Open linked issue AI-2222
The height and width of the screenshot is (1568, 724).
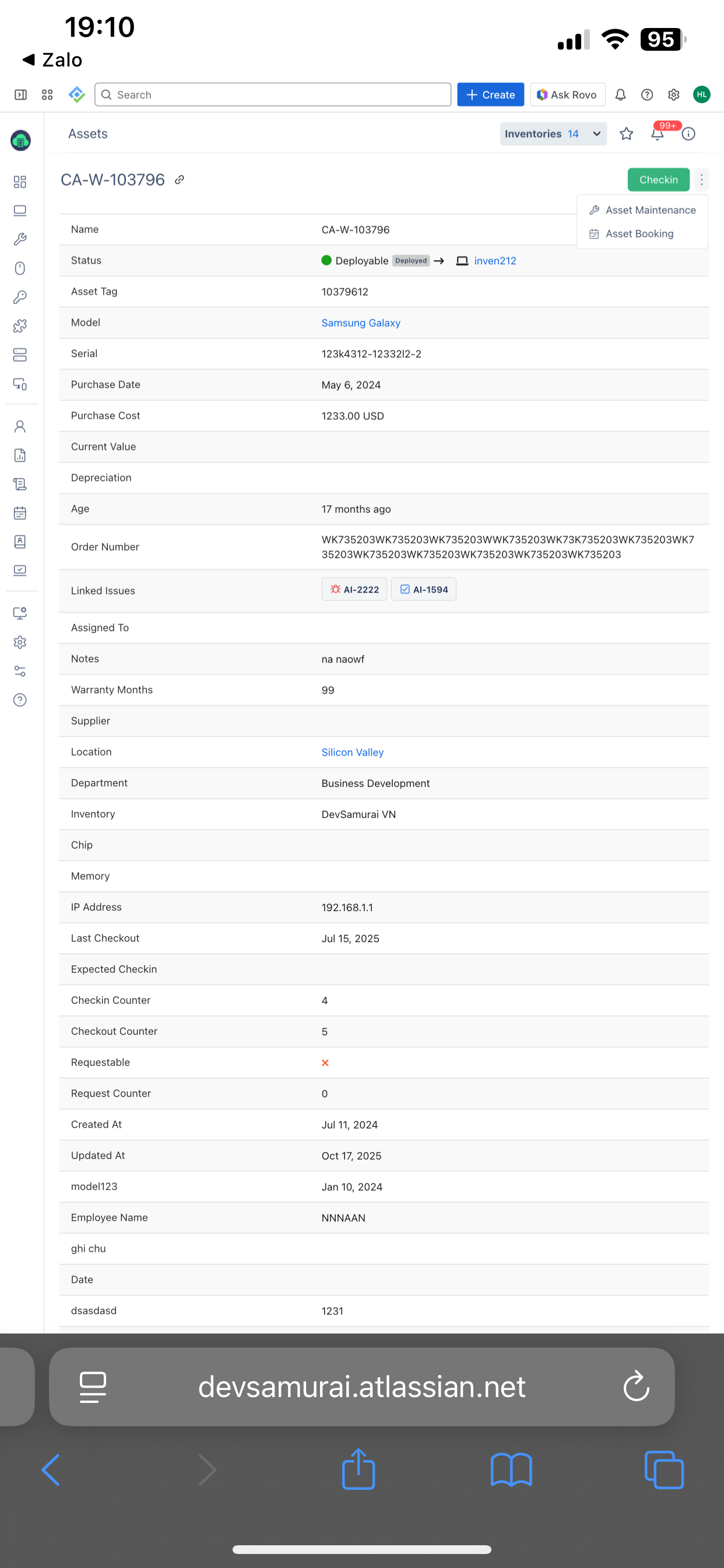click(x=354, y=589)
